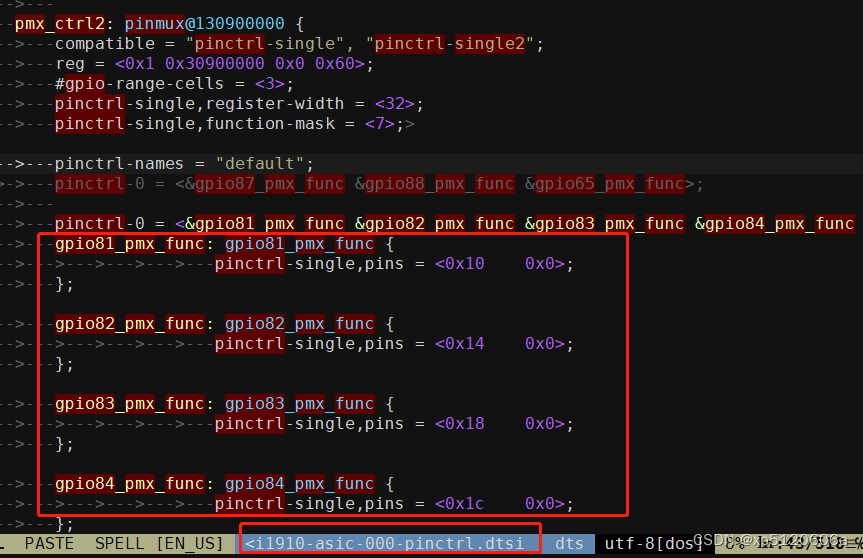Screen dimensions: 863x558
Task: Click the register-width value <32>
Action: point(395,103)
